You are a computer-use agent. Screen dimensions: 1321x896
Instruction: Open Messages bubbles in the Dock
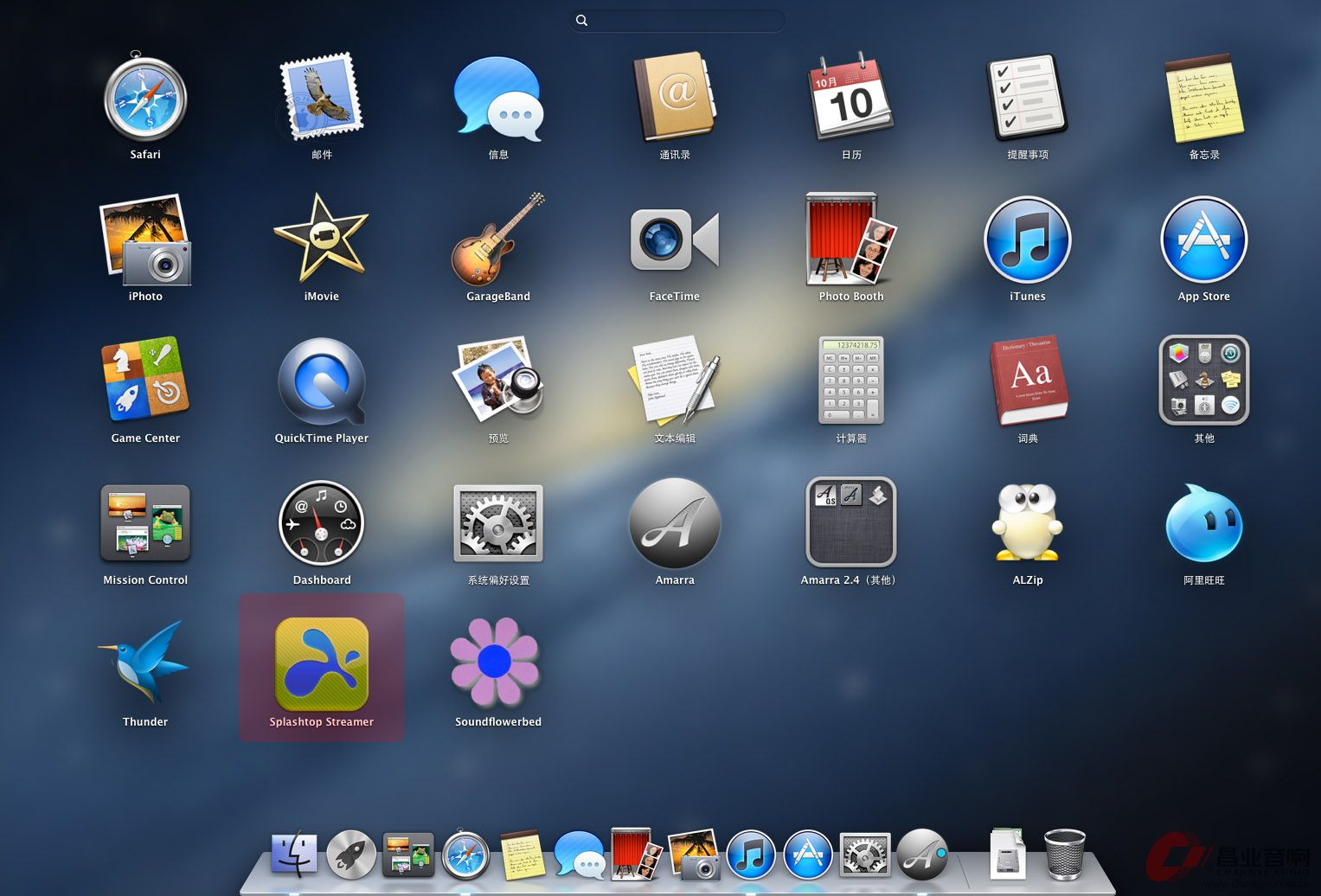(x=580, y=854)
